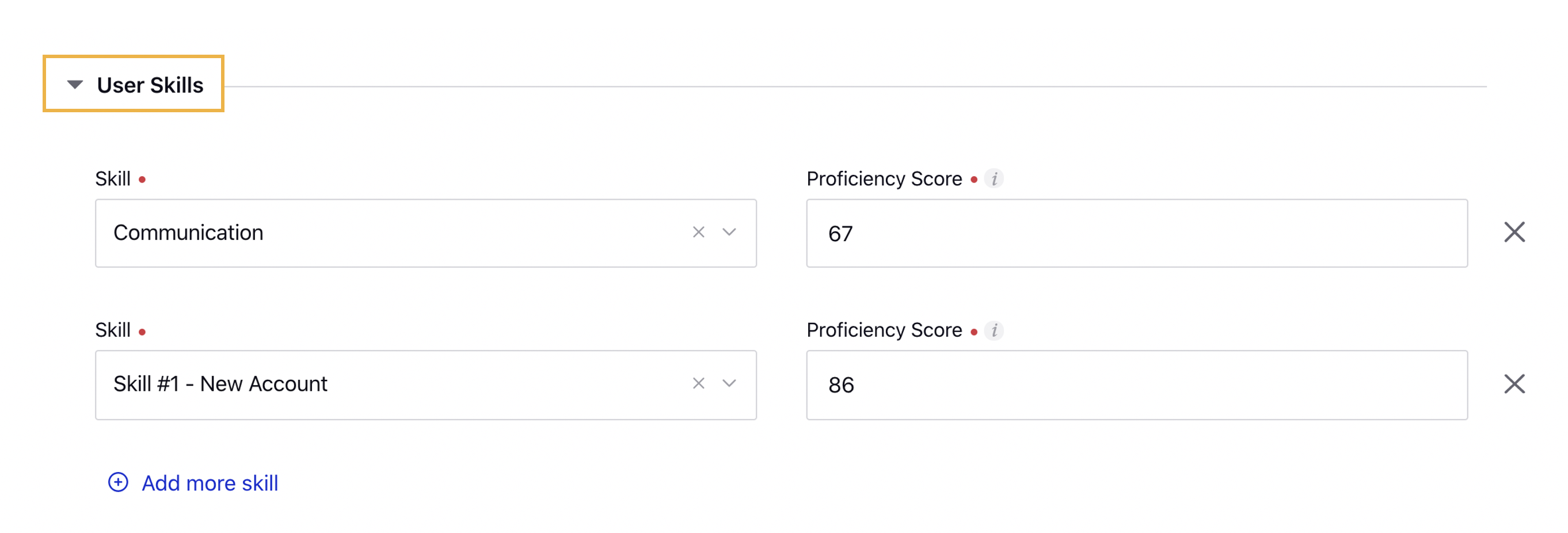Focus the proficiency score field showing 86
1568x533 pixels.
click(x=1136, y=384)
